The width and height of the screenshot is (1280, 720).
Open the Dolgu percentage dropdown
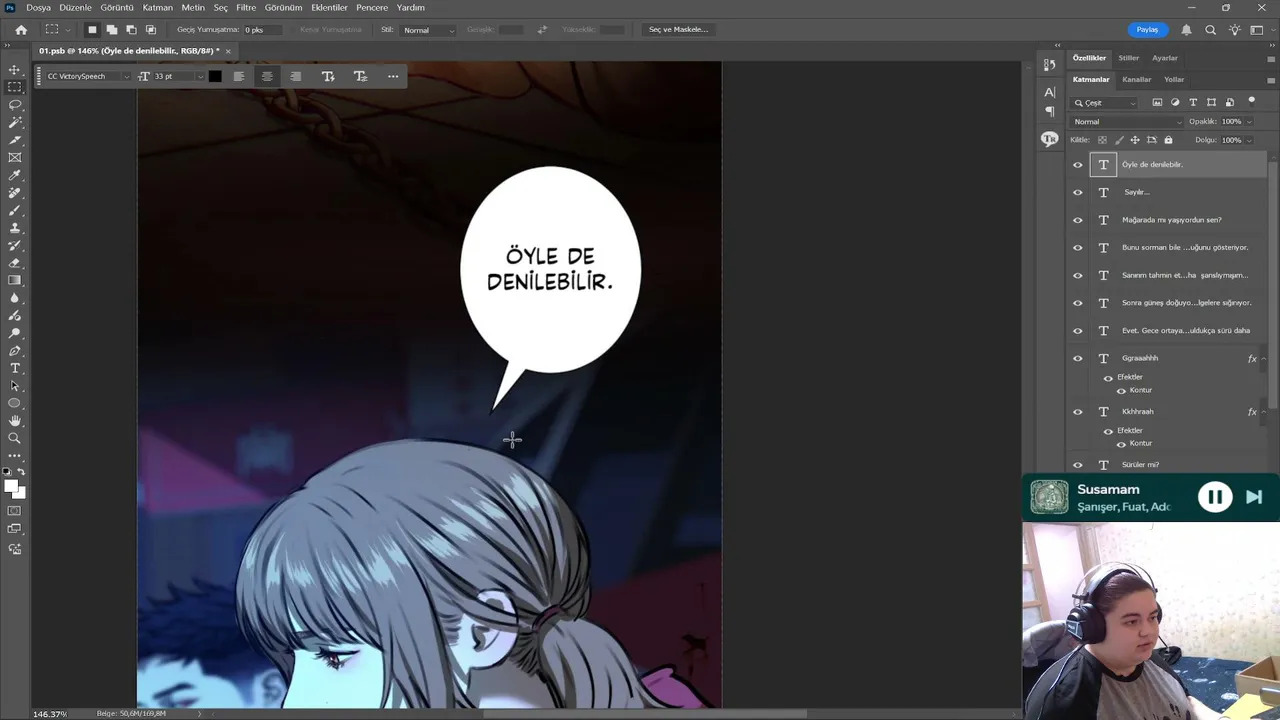pyautogui.click(x=1250, y=140)
